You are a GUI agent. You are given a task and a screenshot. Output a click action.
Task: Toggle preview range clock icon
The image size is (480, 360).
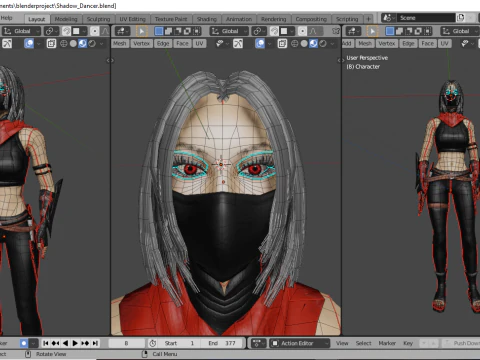152,343
